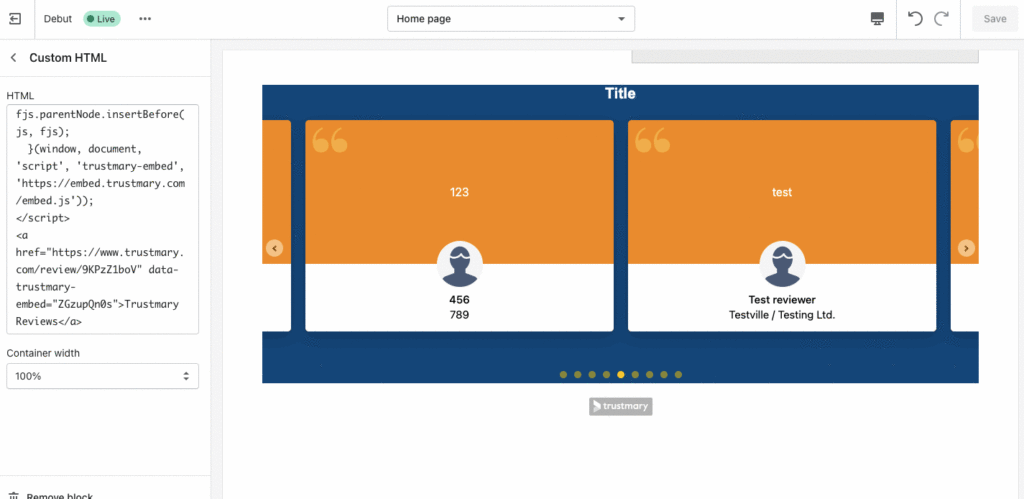
Task: Select the first carousel pagination dot
Action: tap(563, 374)
